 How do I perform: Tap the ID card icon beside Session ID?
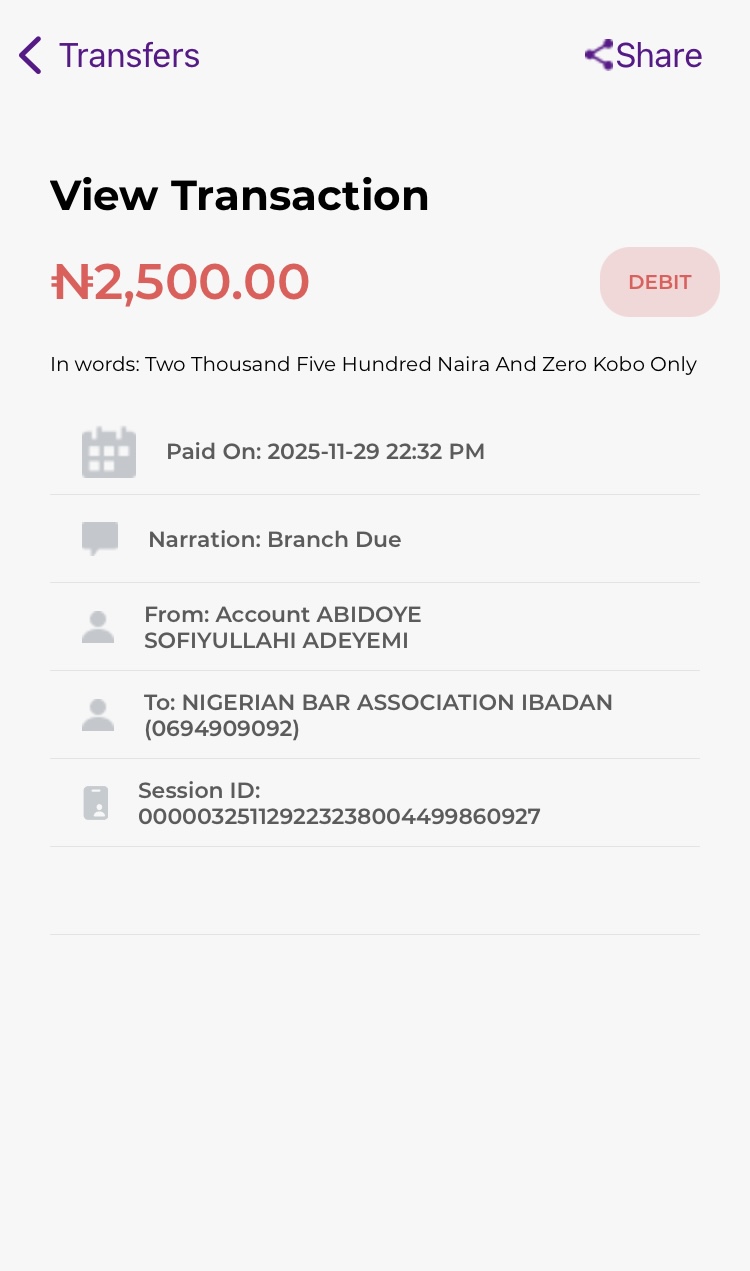tap(96, 803)
